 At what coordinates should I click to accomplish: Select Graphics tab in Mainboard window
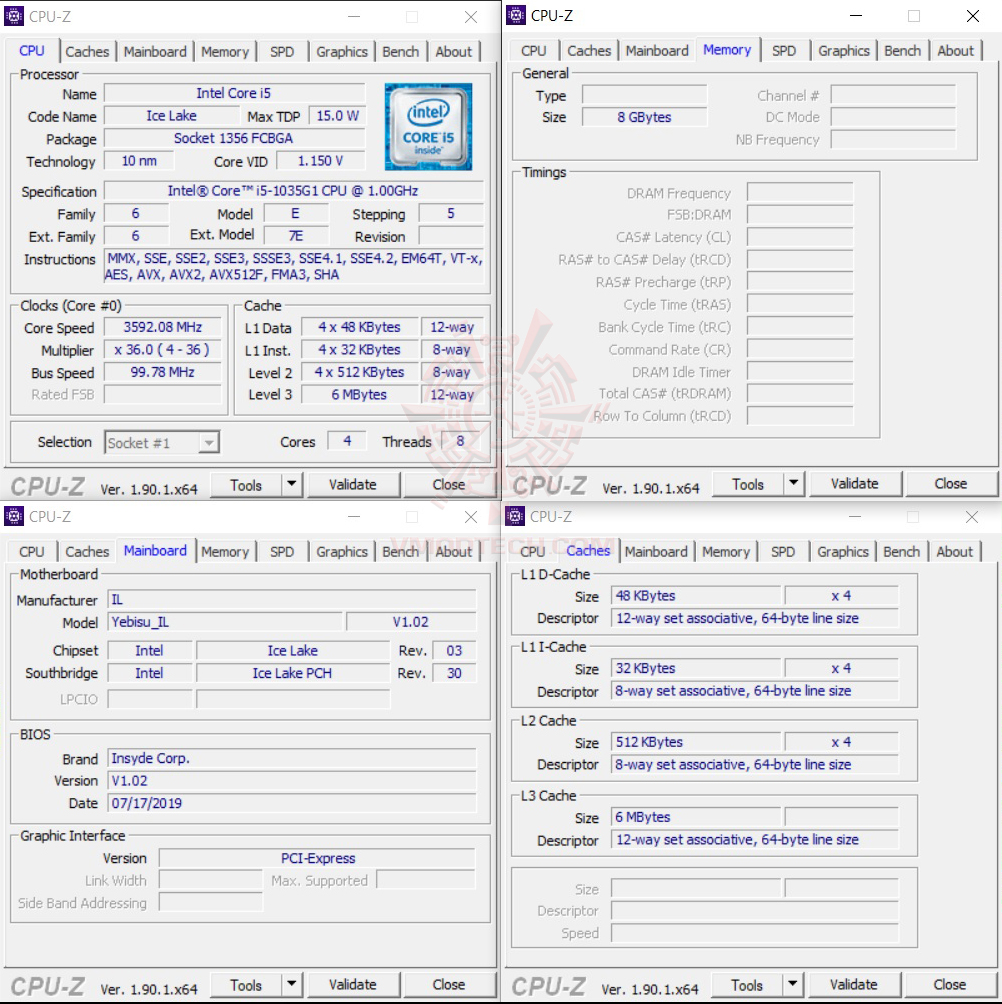tap(342, 551)
